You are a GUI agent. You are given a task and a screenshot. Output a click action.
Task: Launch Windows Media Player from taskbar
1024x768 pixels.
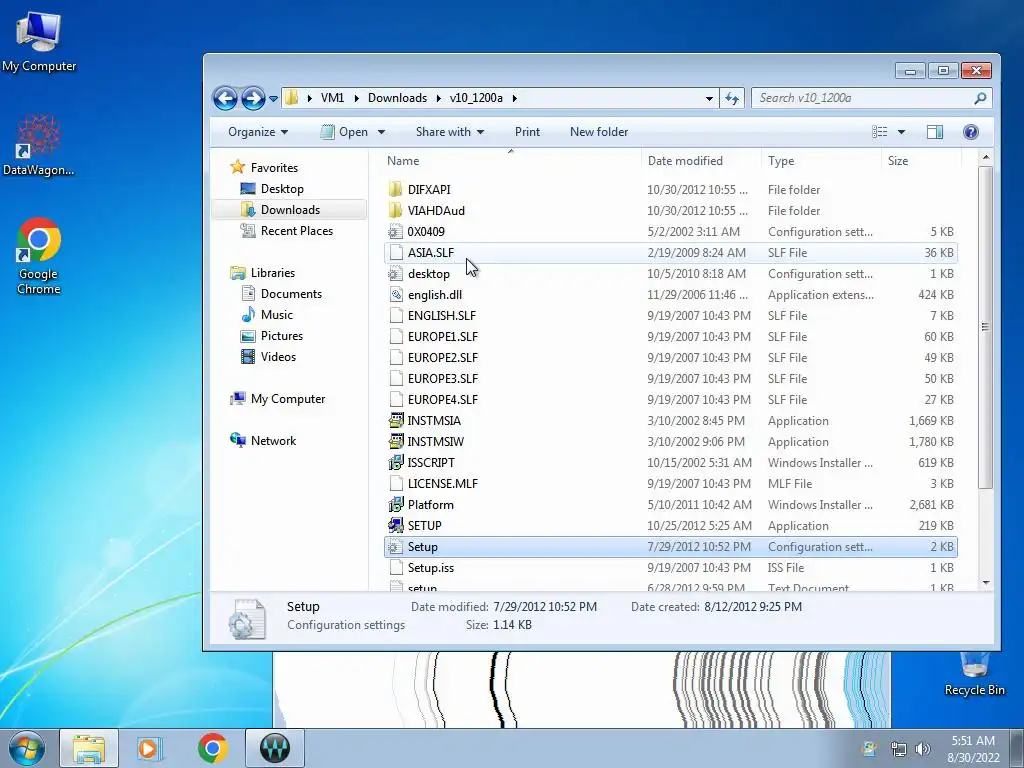tap(150, 748)
